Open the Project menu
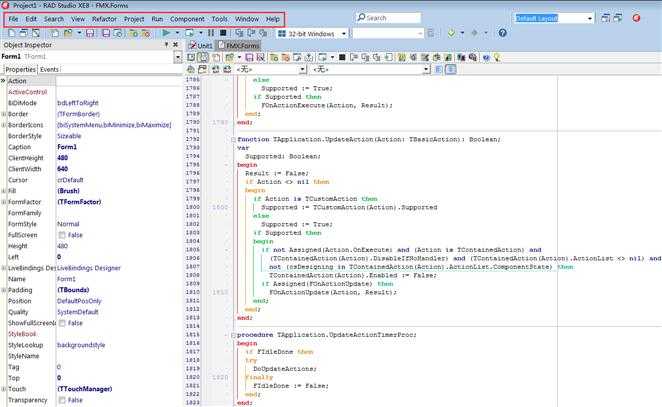This screenshot has height=407, width=662. pos(134,19)
